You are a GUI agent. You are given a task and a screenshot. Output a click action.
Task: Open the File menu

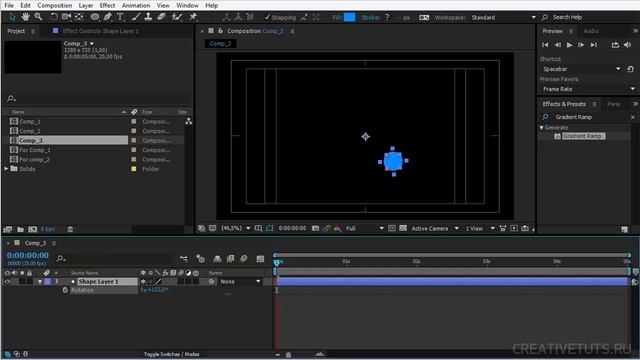click(x=9, y=5)
